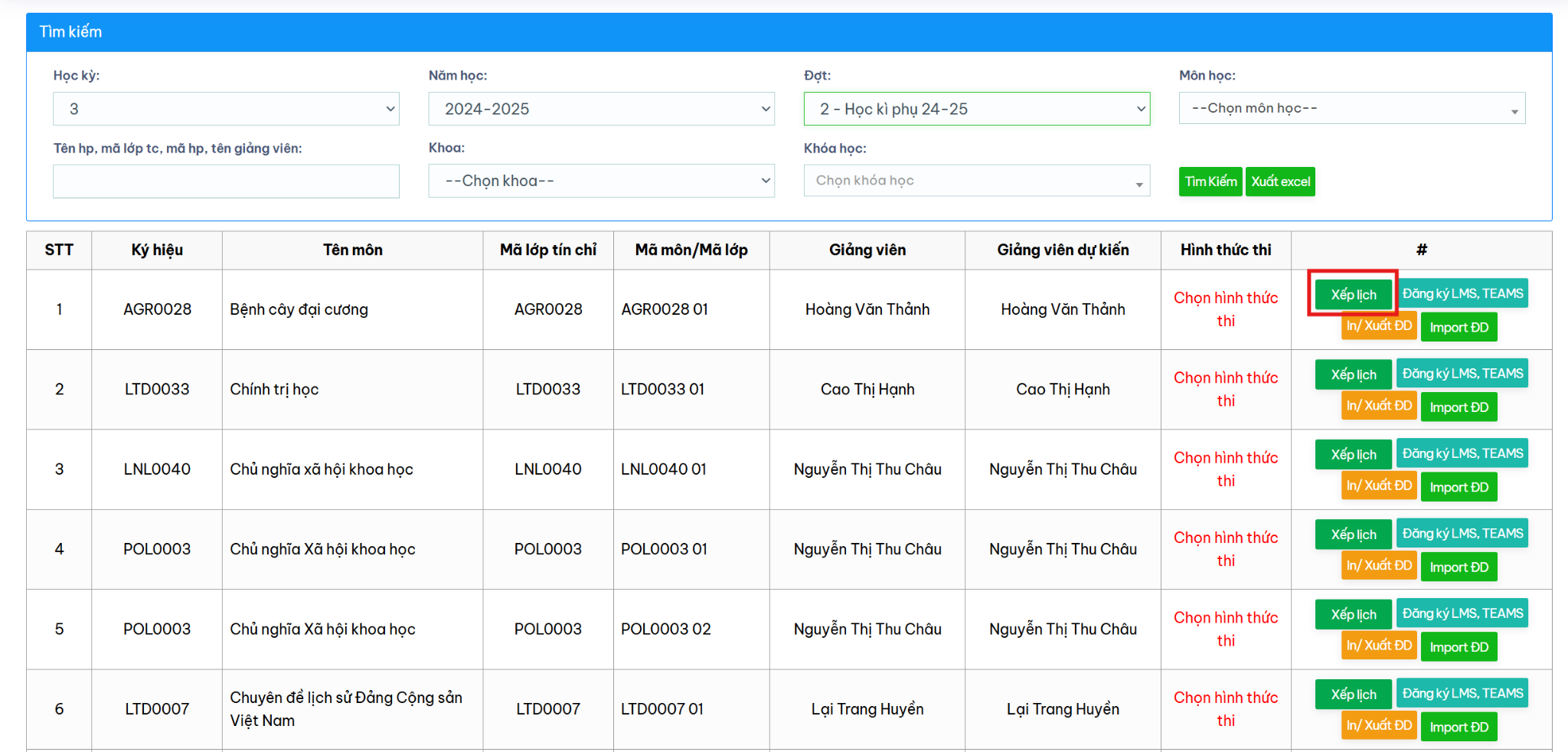Click Import ĐD for POL0003 02
Screen dimensions: 1568x752
tap(1459, 646)
